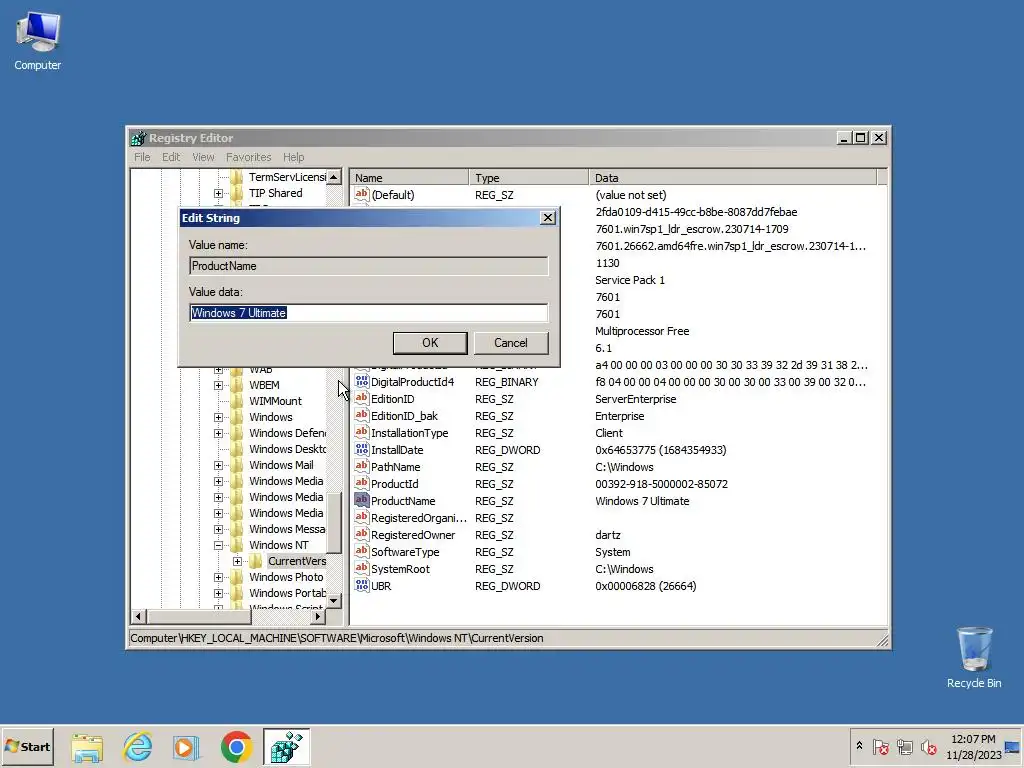Click Action Center flag tray icon

coord(880,746)
